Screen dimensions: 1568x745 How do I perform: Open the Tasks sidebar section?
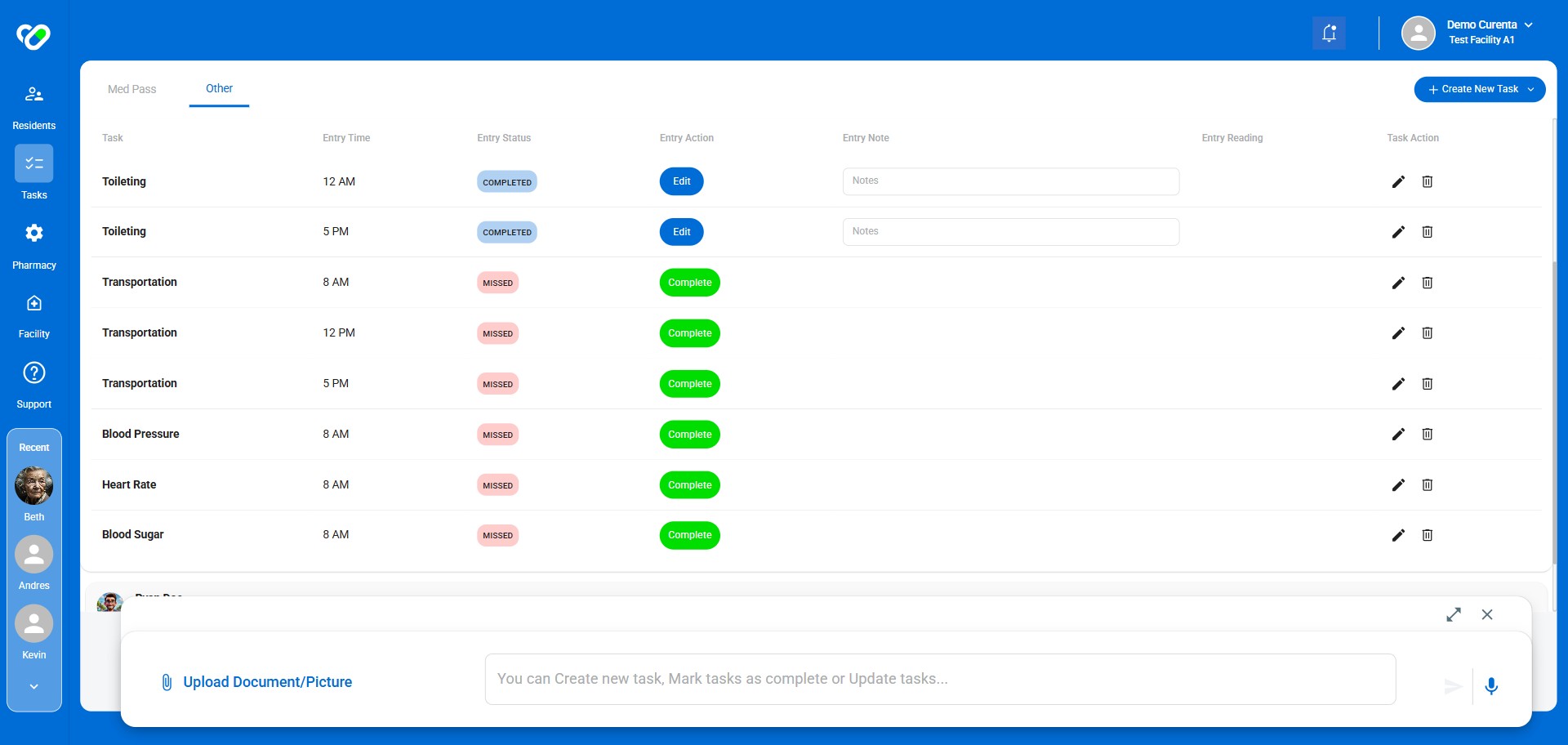33,173
